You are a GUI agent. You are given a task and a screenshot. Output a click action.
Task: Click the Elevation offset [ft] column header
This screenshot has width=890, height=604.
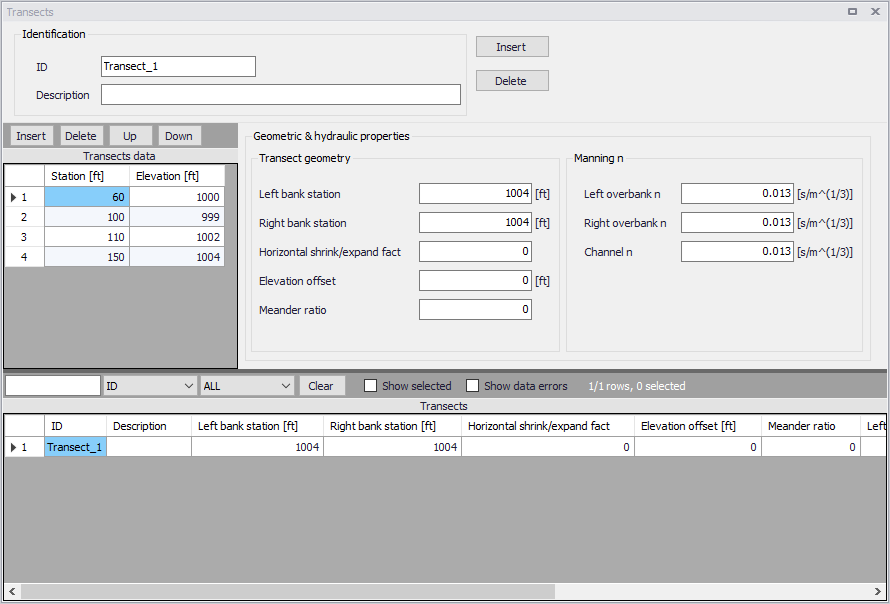(x=698, y=426)
